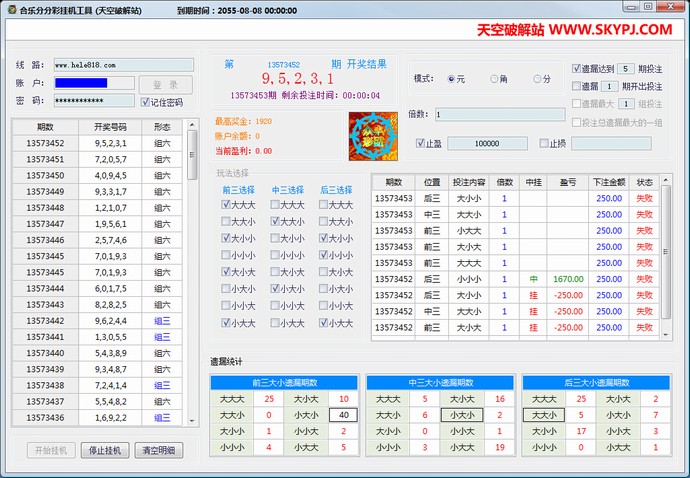690x478 pixels.
Task: Toggle the 记住密码 checkbox
Action: pyautogui.click(x=146, y=102)
